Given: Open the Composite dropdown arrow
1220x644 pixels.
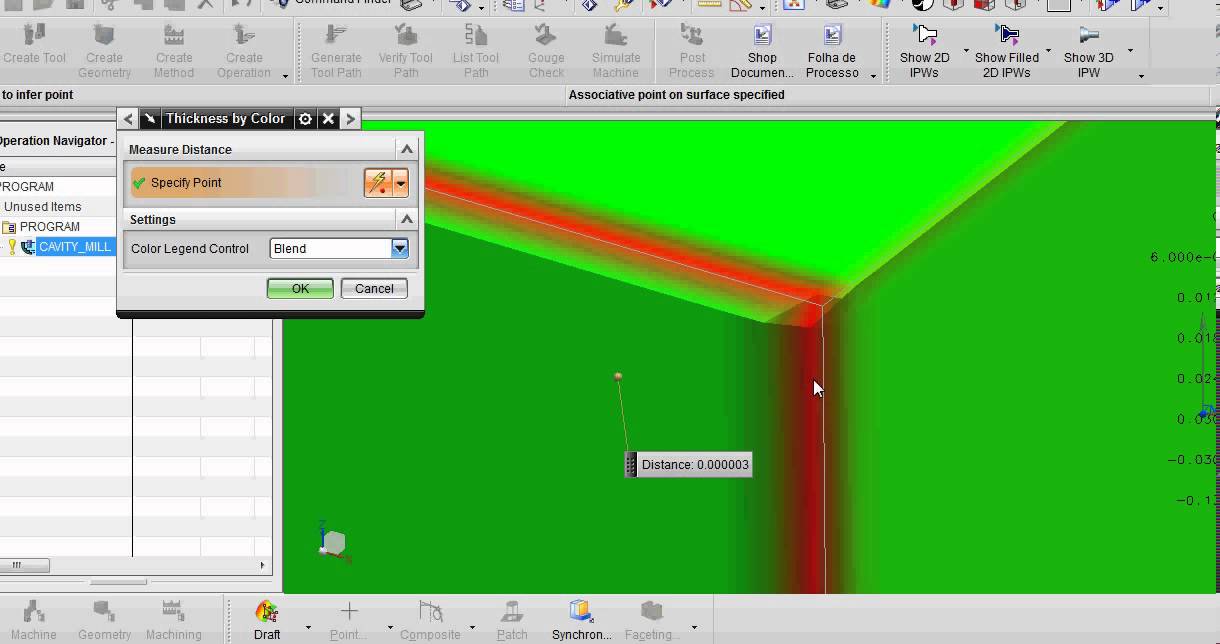Looking at the screenshot, I should [x=472, y=628].
